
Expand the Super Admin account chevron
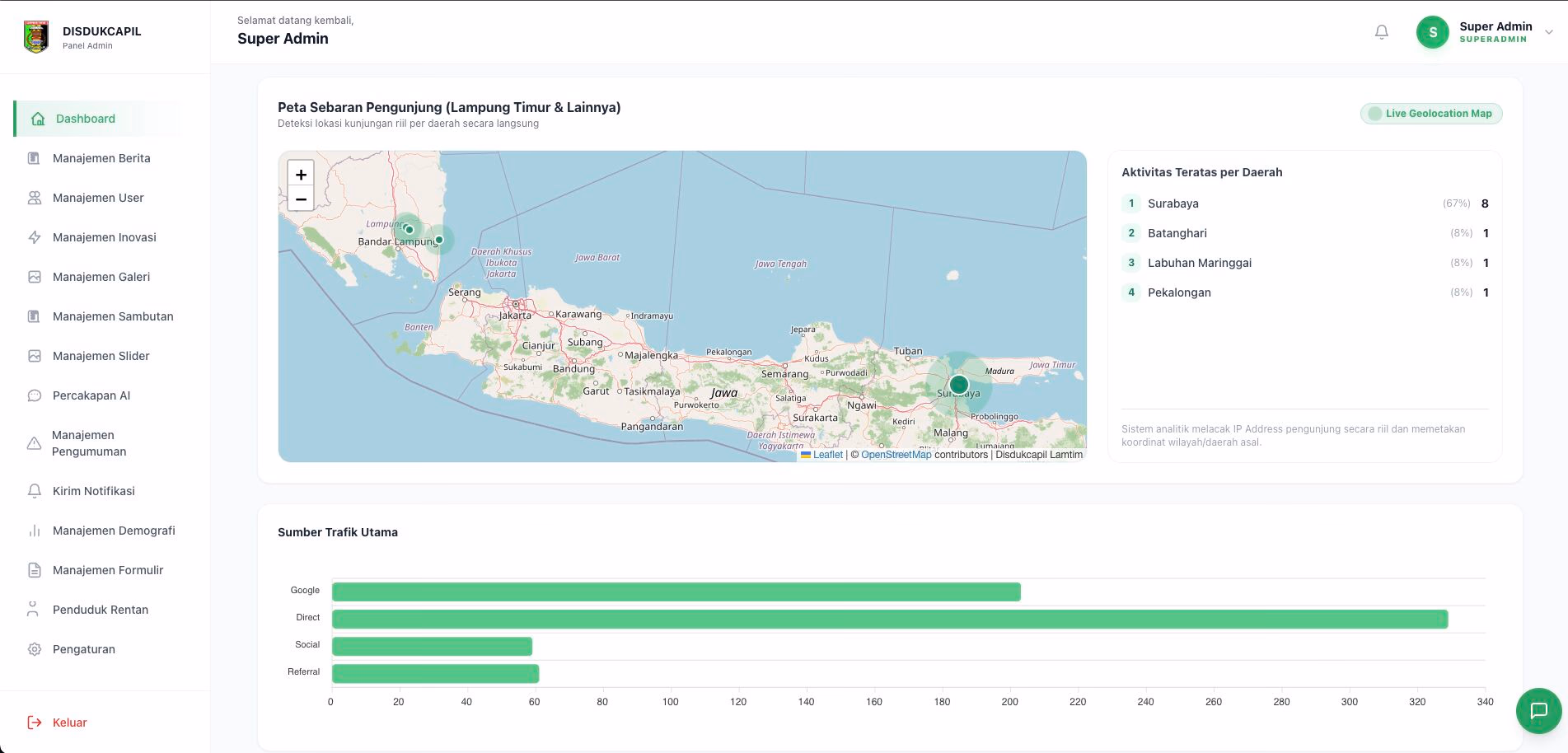[x=1549, y=32]
